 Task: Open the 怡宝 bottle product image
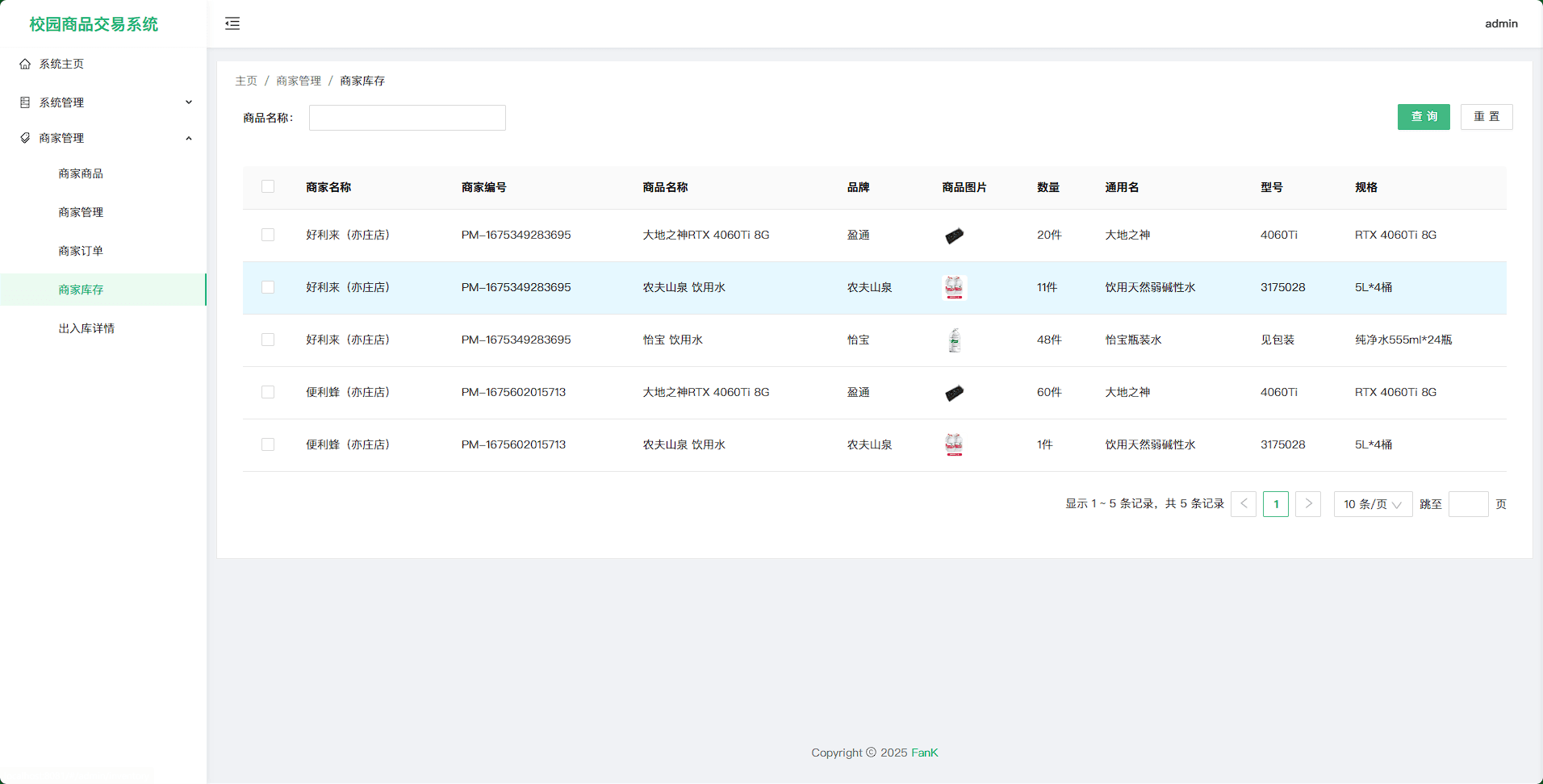(954, 340)
